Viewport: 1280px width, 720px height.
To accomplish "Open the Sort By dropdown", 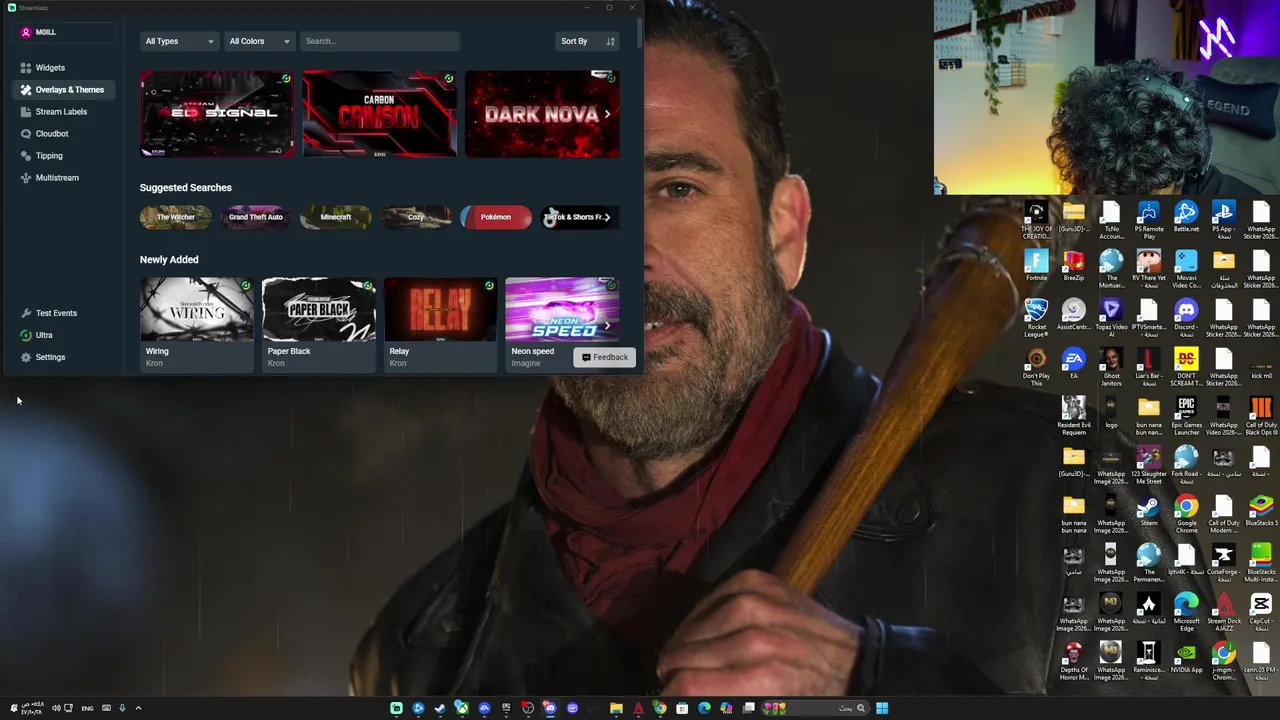I will [x=588, y=41].
